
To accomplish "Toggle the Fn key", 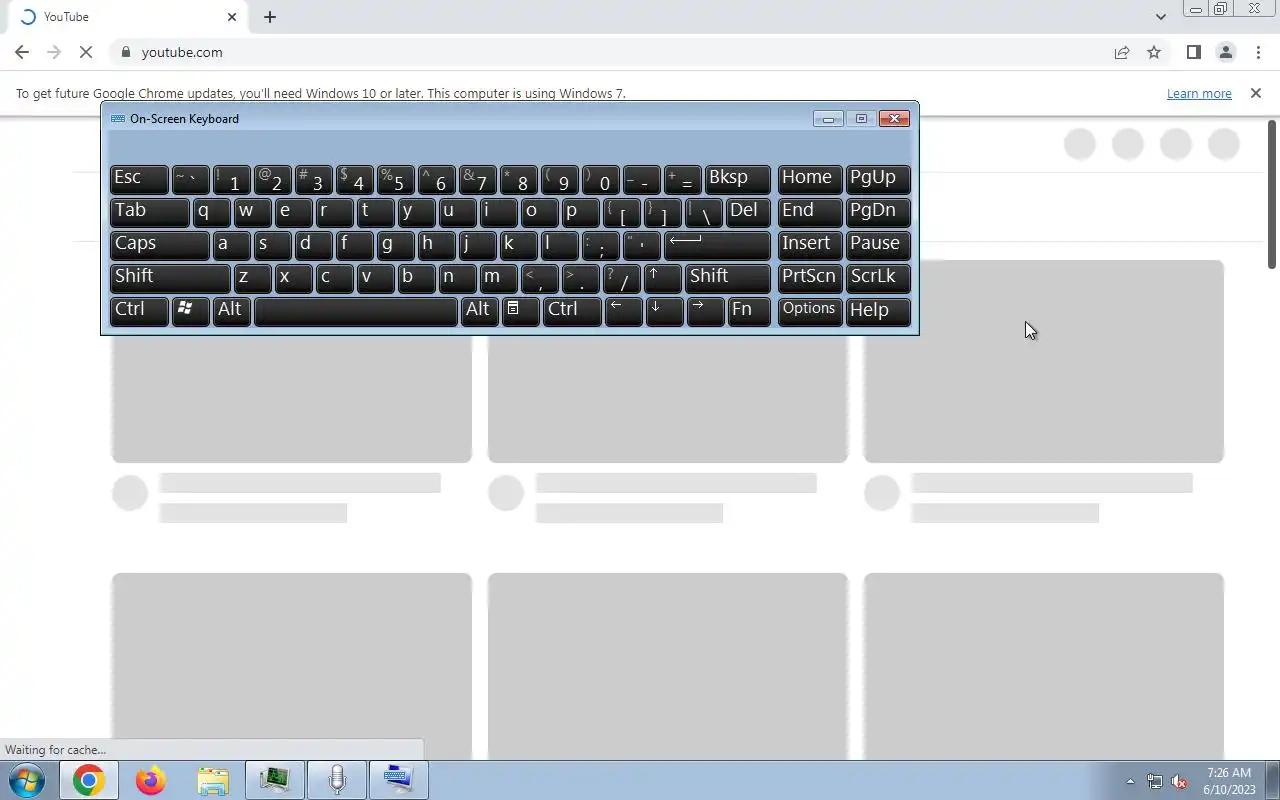I will click(x=748, y=310).
